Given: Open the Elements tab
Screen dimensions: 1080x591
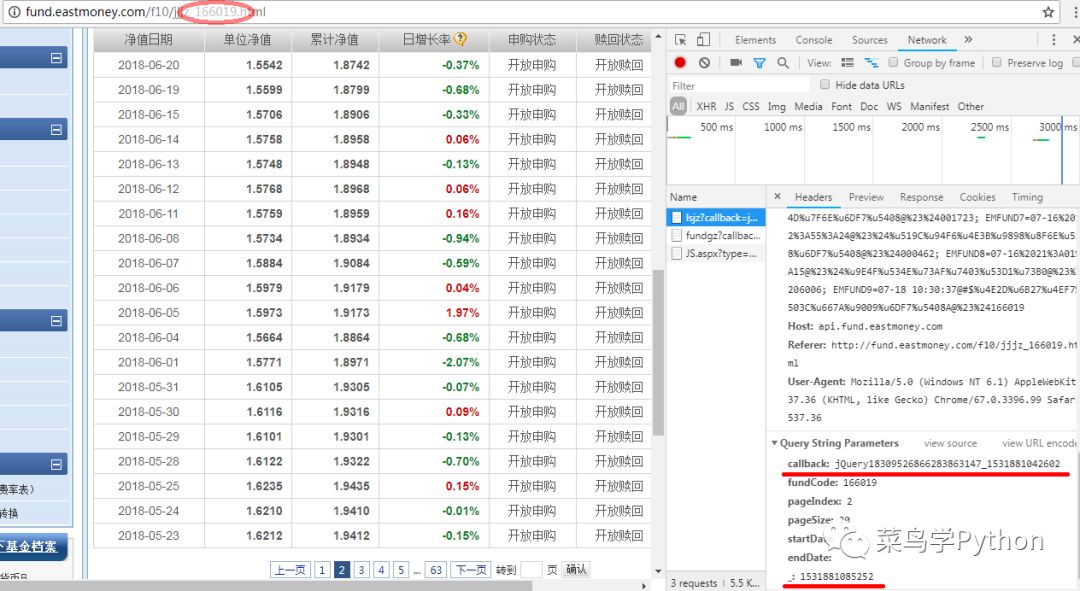Looking at the screenshot, I should pyautogui.click(x=755, y=40).
